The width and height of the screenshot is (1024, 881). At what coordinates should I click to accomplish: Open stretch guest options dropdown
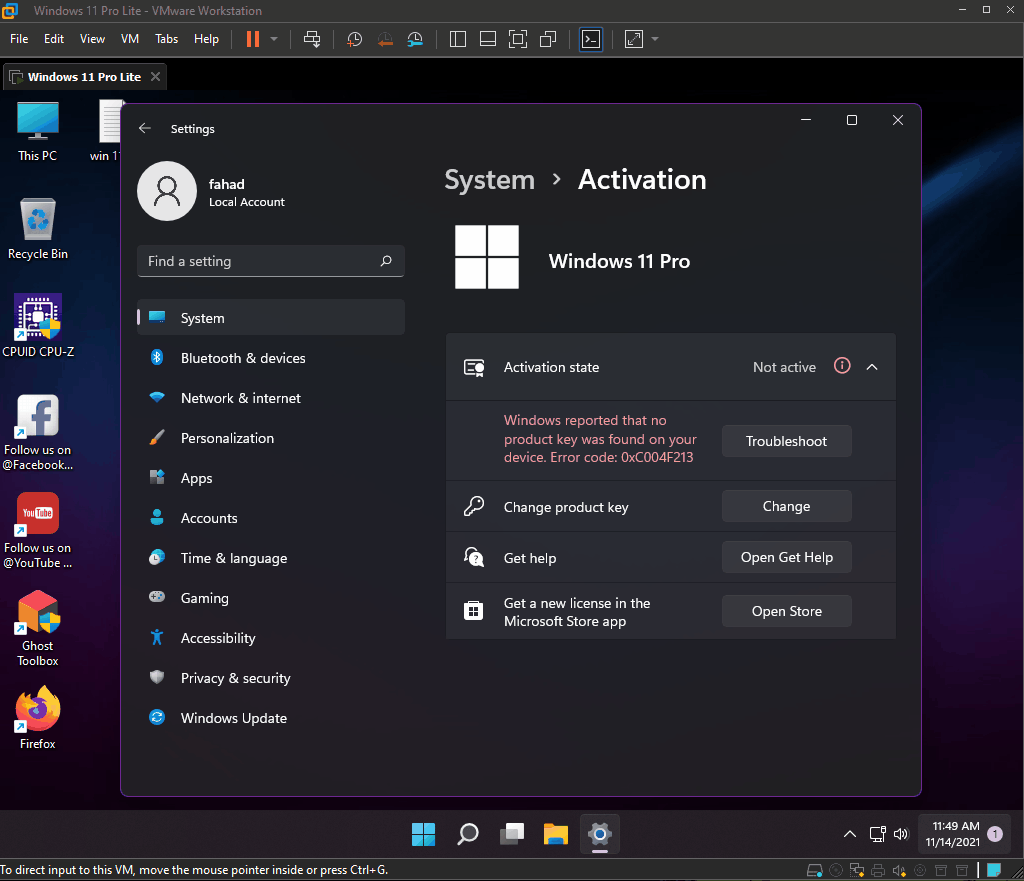click(655, 39)
